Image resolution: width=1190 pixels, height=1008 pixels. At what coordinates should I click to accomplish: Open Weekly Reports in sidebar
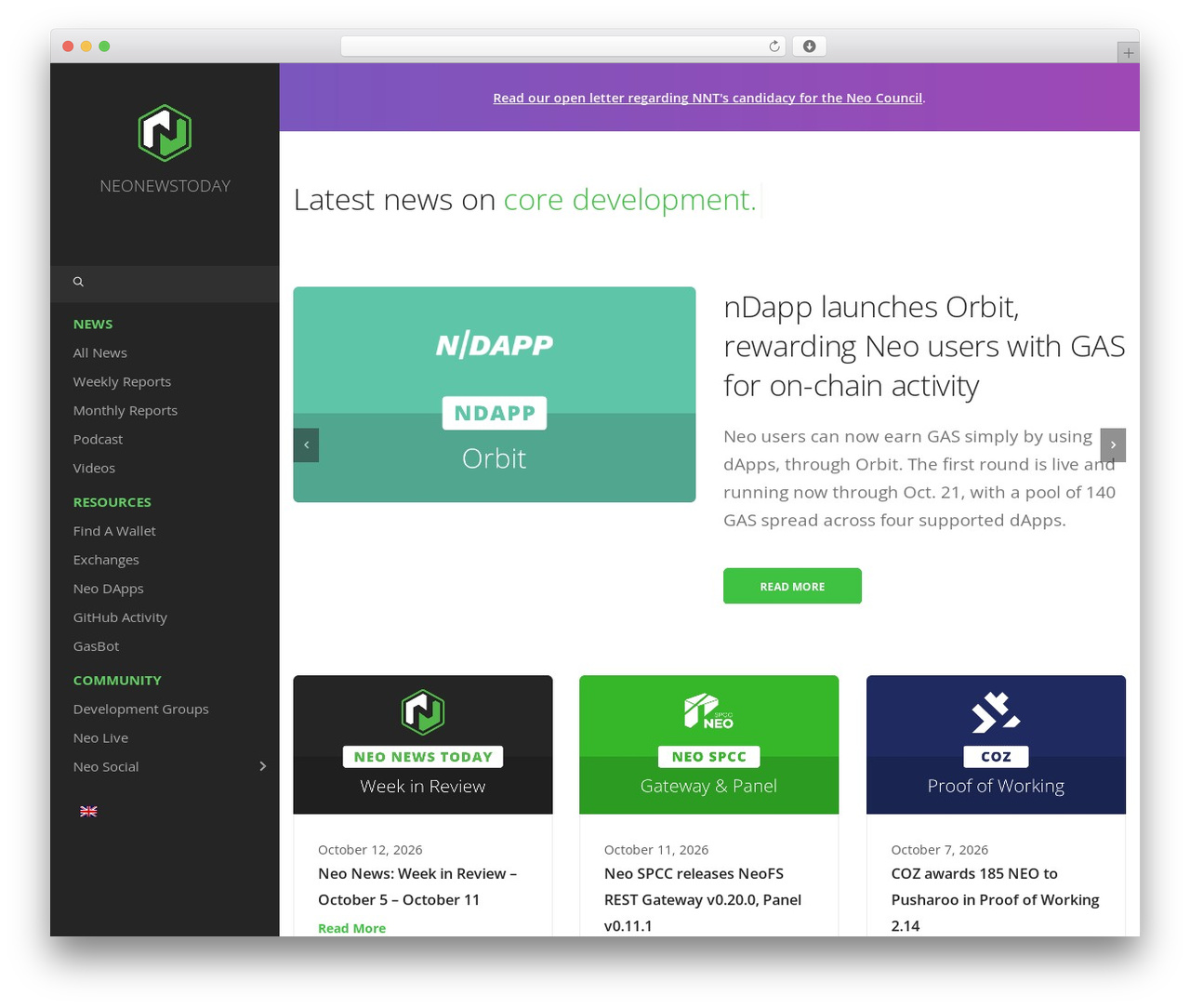(x=122, y=381)
